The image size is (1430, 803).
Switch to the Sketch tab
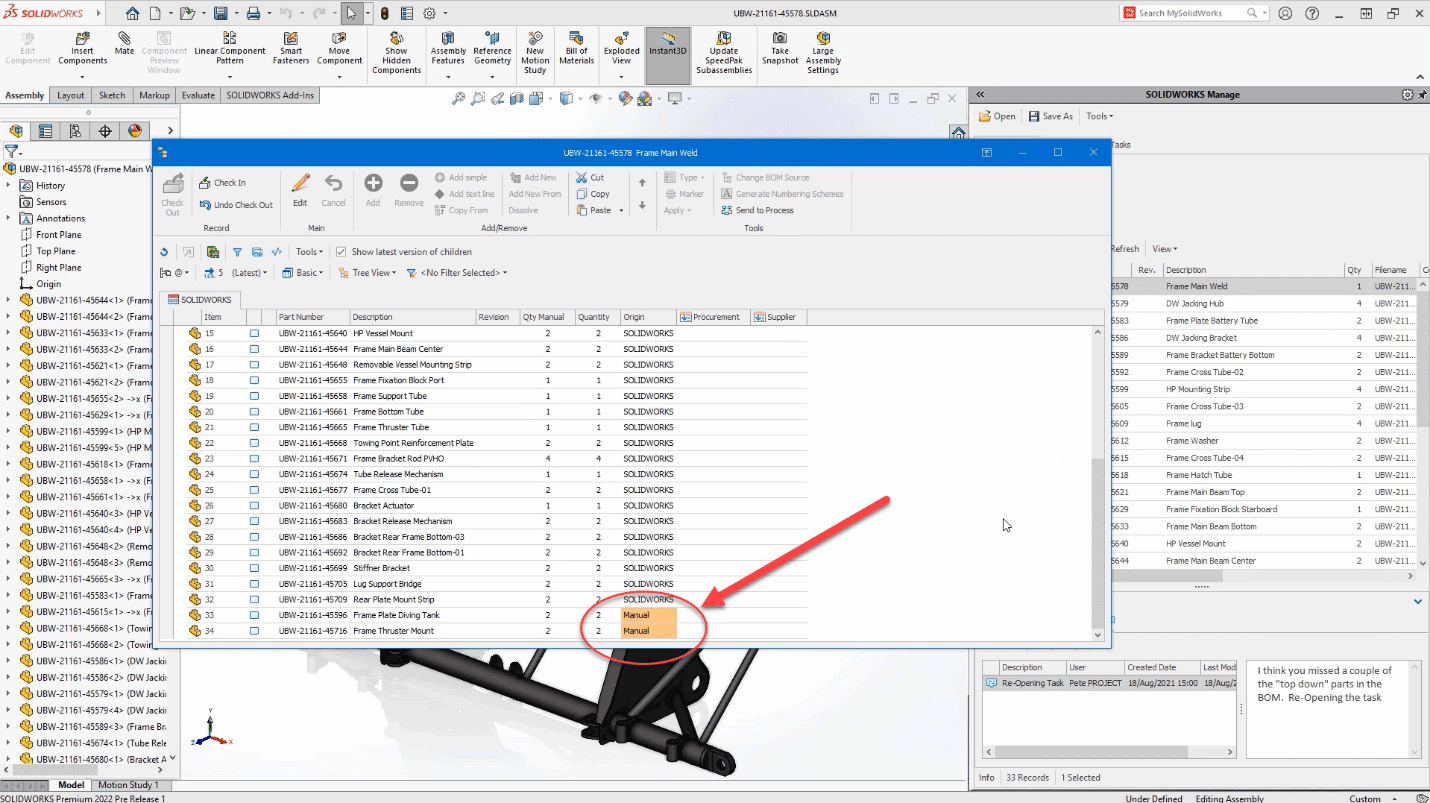click(x=112, y=95)
